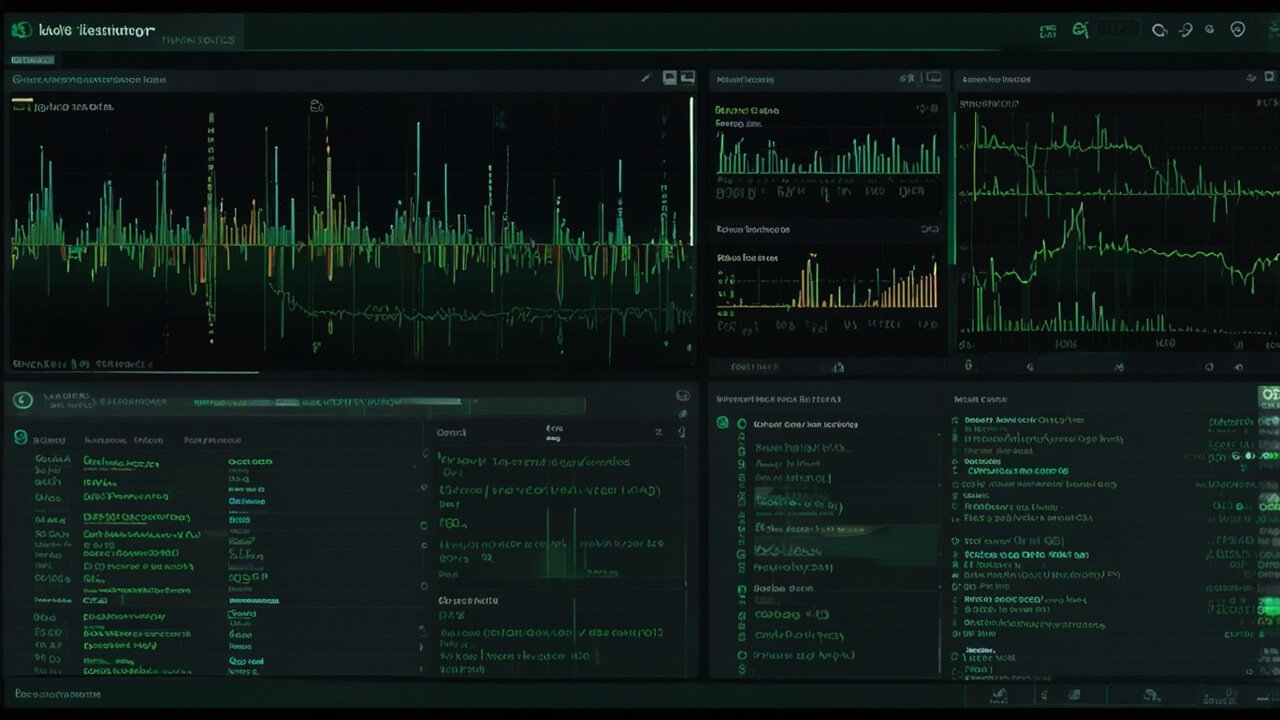
Task: Click the leftmost icon in the bottom-right status bar
Action: 997,694
